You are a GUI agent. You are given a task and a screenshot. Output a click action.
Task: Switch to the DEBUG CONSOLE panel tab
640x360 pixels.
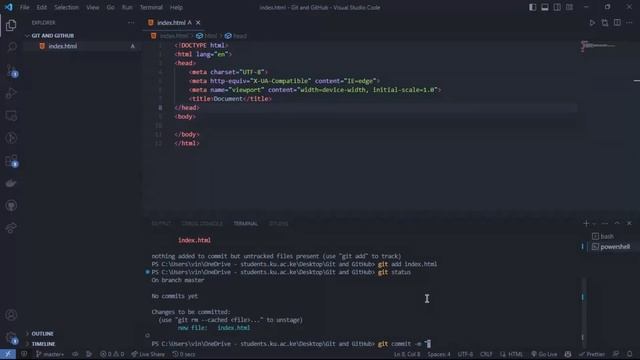(202, 224)
